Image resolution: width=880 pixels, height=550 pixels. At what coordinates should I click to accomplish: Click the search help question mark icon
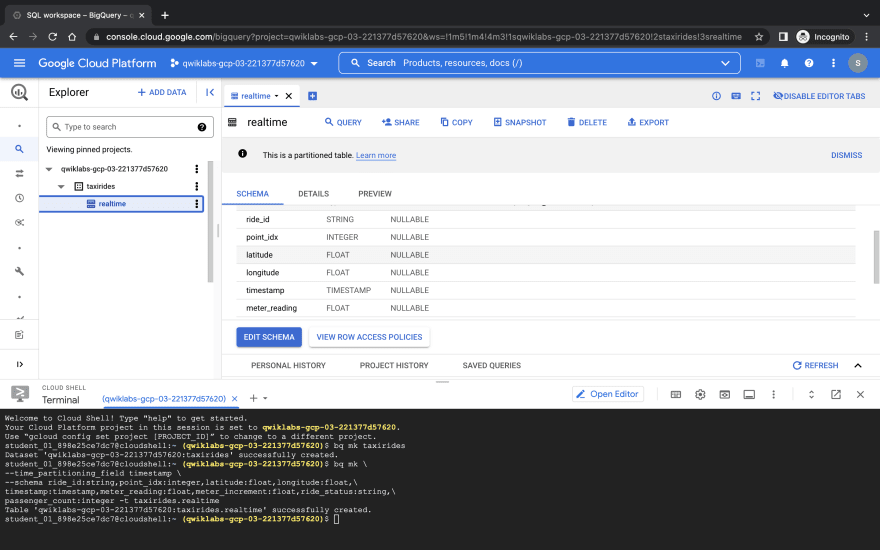coord(202,127)
